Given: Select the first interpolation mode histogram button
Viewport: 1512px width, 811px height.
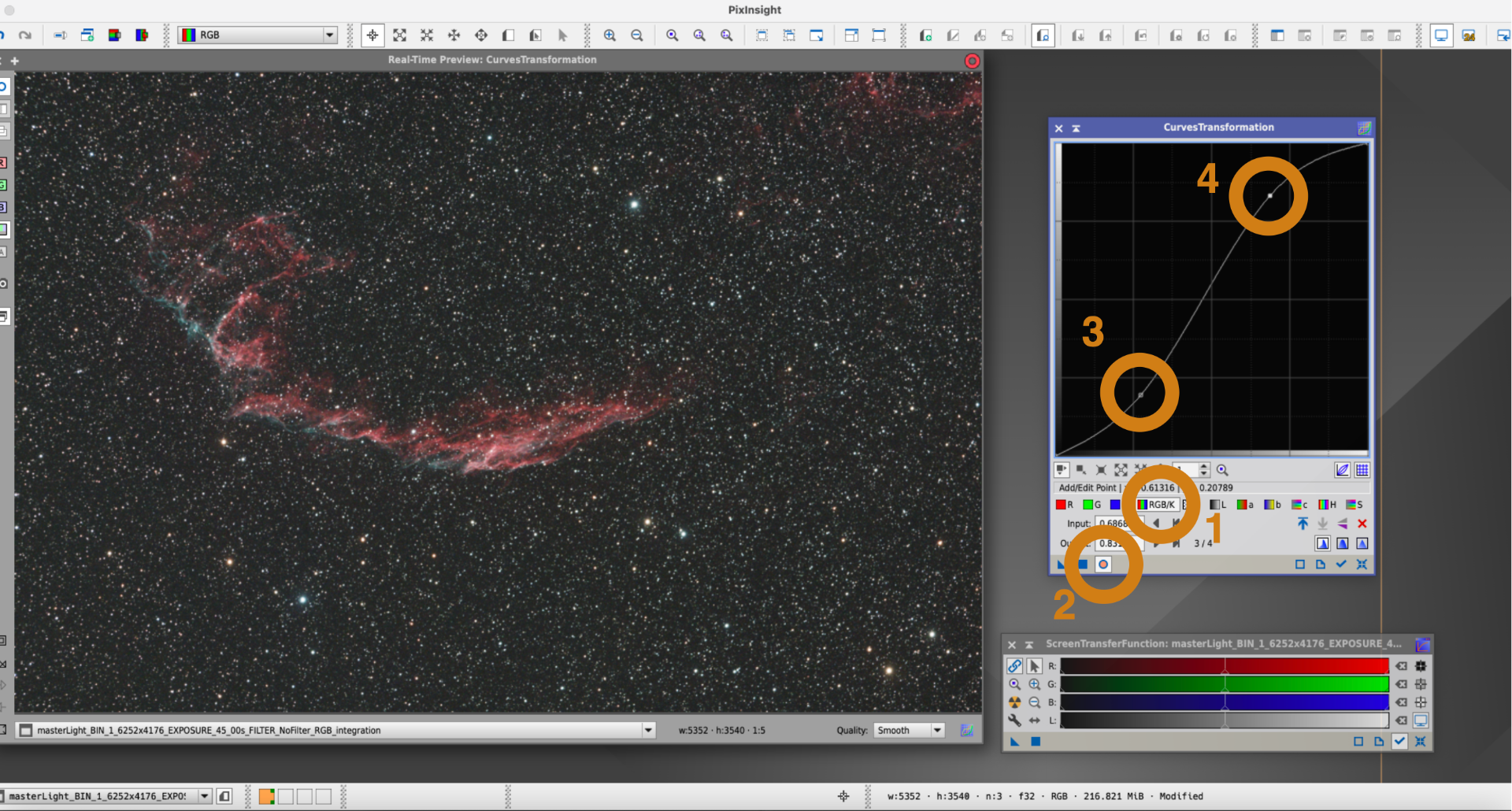Looking at the screenshot, I should [1322, 543].
